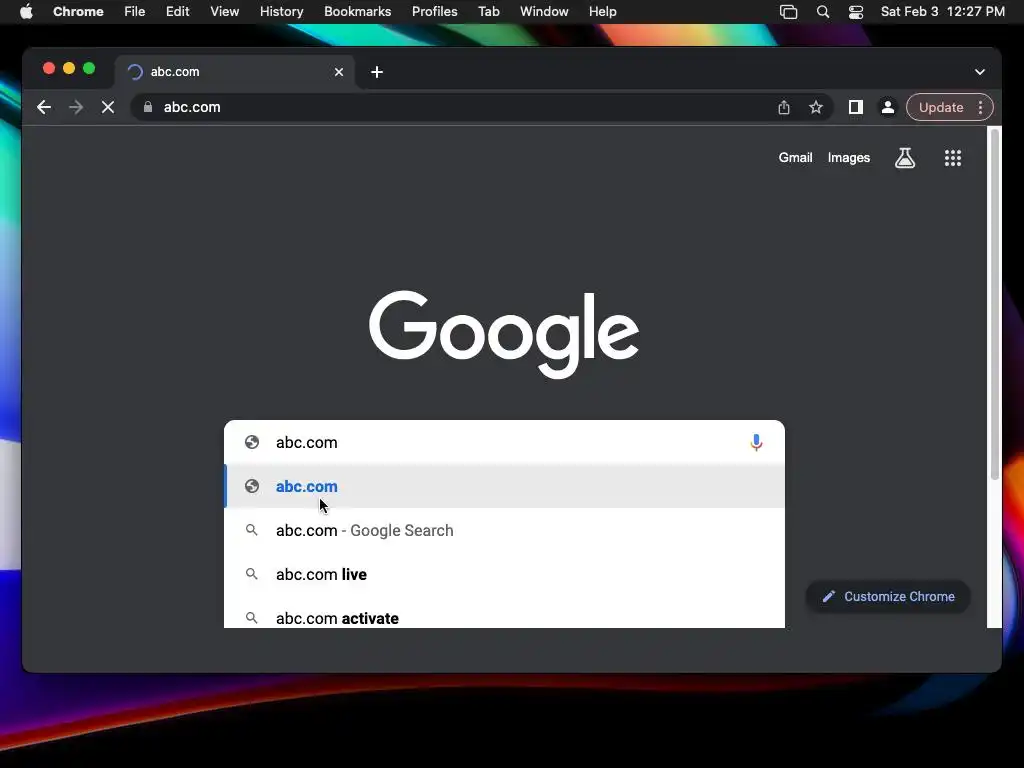
Task: Open the Google apps grid
Action: 953,157
